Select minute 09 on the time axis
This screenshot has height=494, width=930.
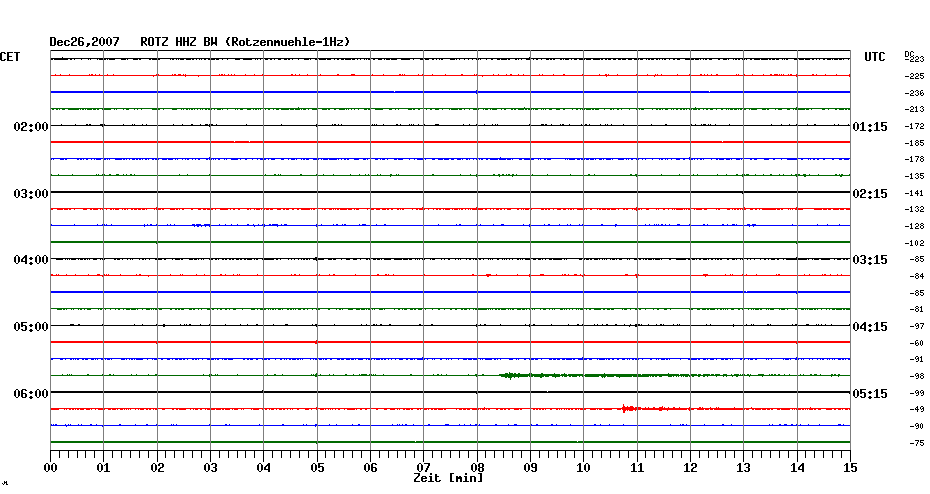tap(530, 467)
